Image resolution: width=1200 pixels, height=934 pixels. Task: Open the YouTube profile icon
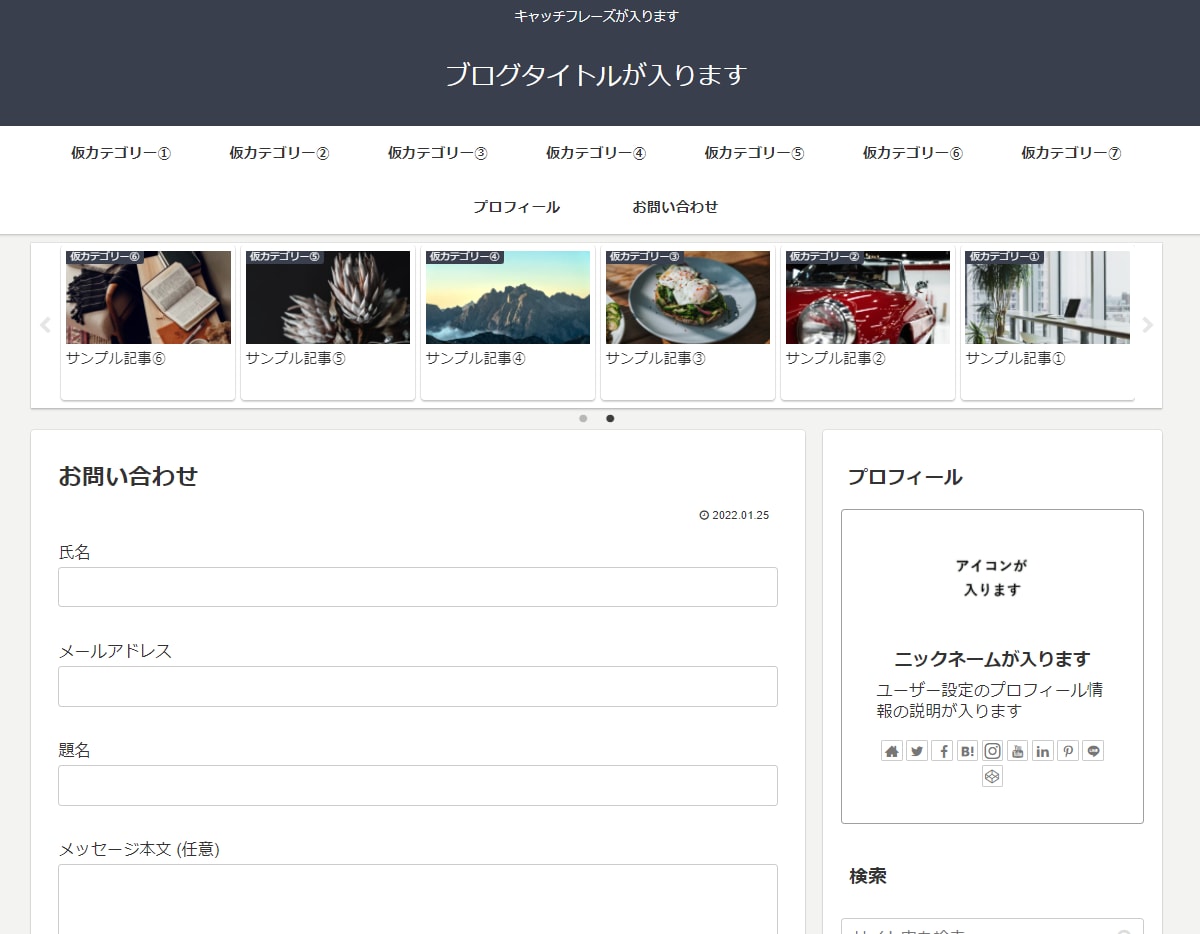point(1017,751)
